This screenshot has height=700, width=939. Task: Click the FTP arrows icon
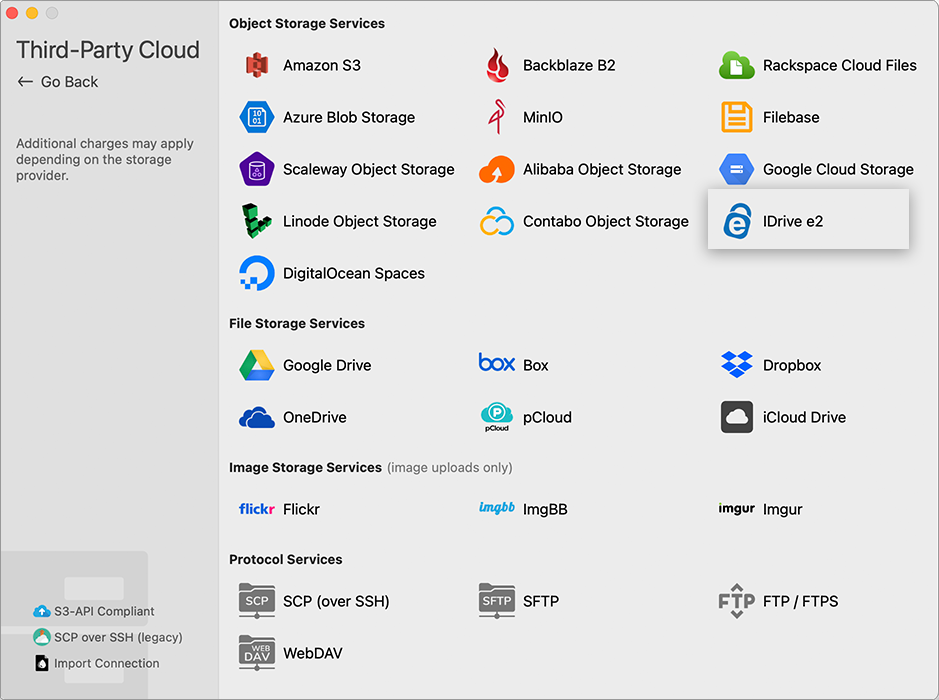coord(737,601)
